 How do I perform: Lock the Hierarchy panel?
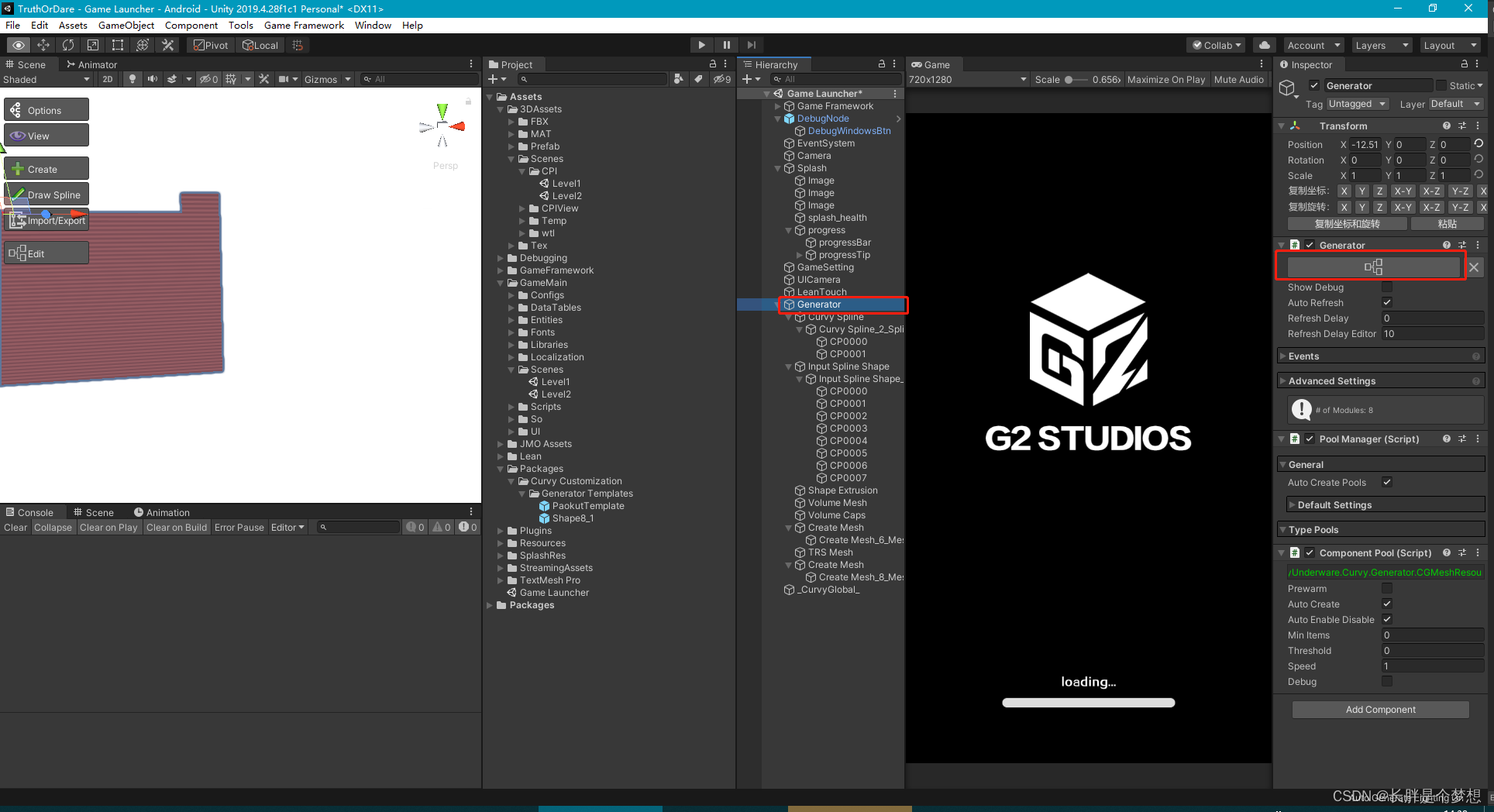click(x=882, y=64)
